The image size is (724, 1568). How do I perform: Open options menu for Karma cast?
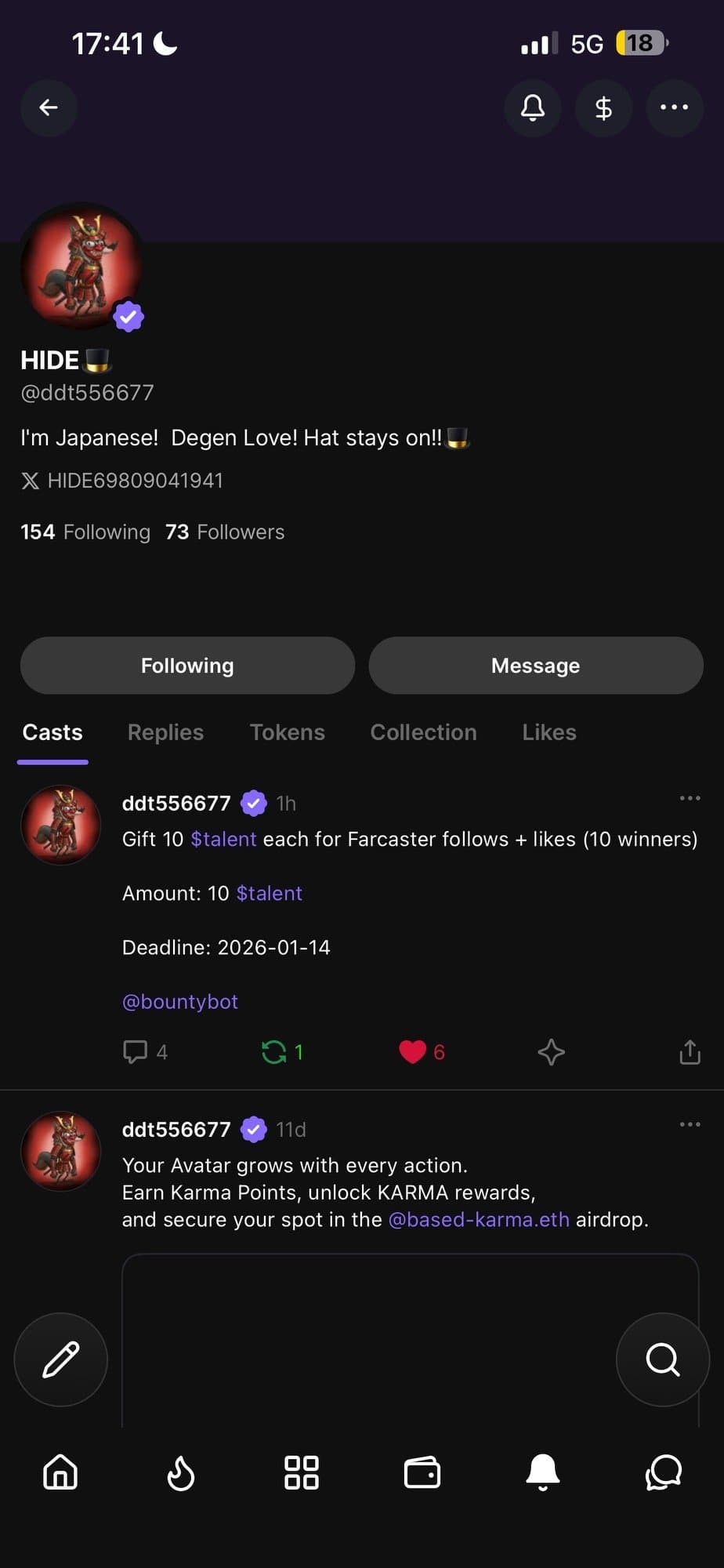pyautogui.click(x=690, y=1124)
